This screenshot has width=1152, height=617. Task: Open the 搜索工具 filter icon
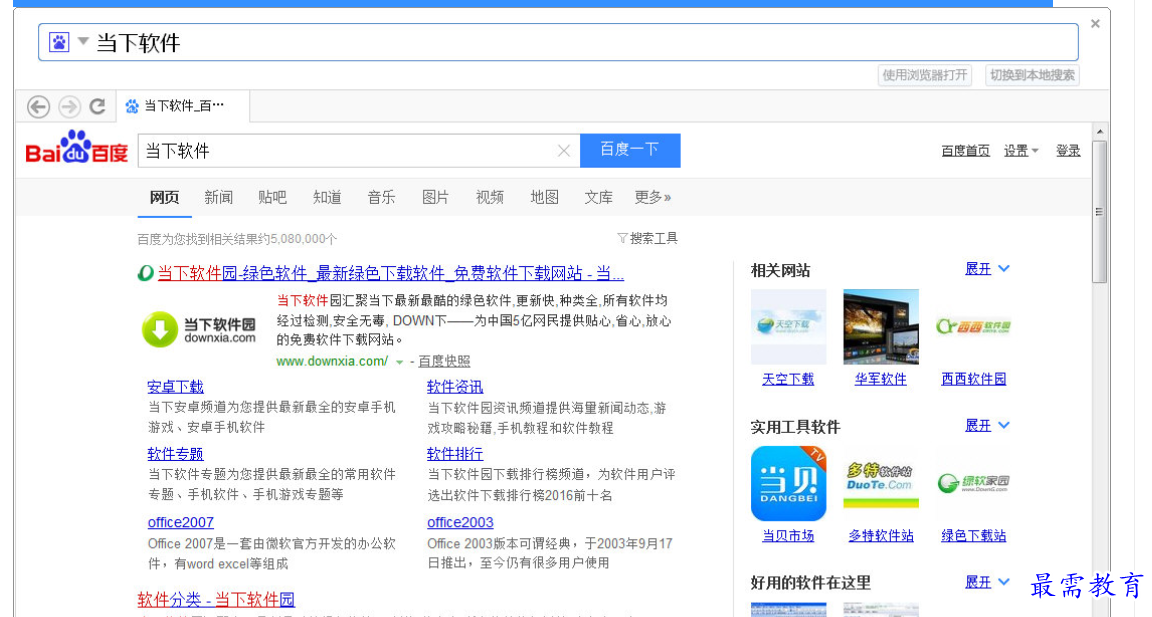pos(647,238)
